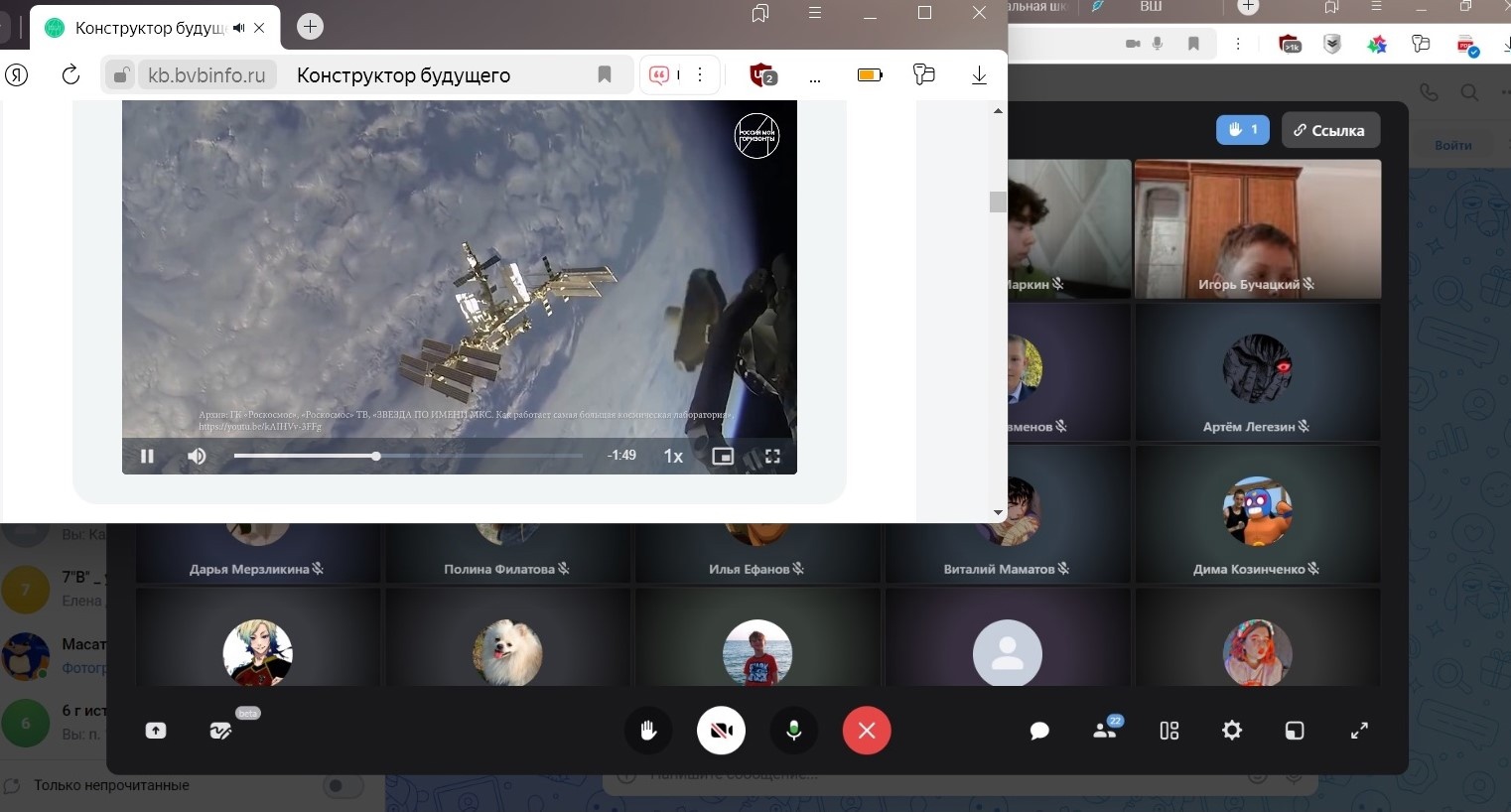Switch to the Конструктор будущего tab
Viewport: 1511px width, 812px height.
click(154, 28)
